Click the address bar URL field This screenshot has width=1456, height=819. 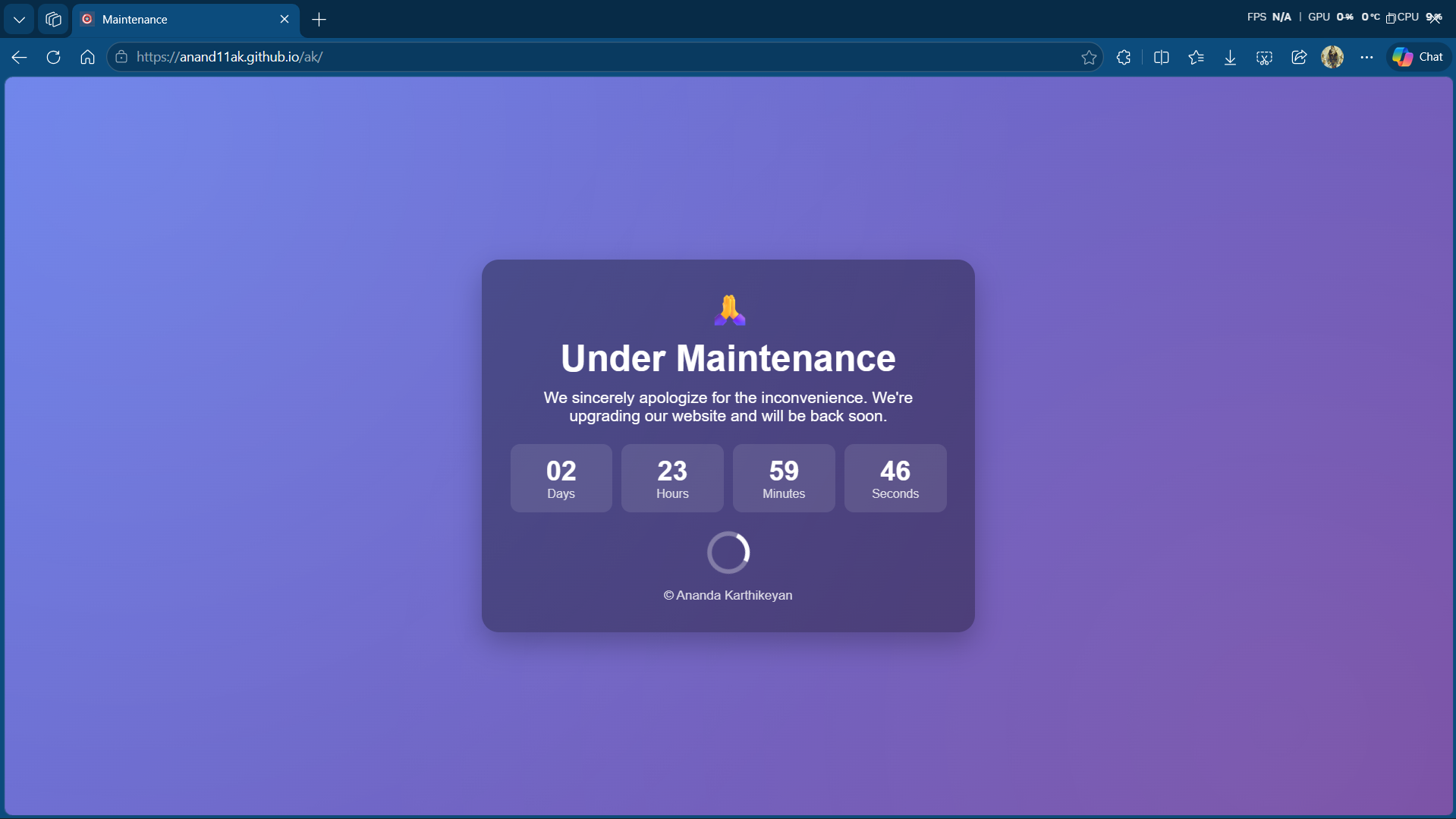605,57
